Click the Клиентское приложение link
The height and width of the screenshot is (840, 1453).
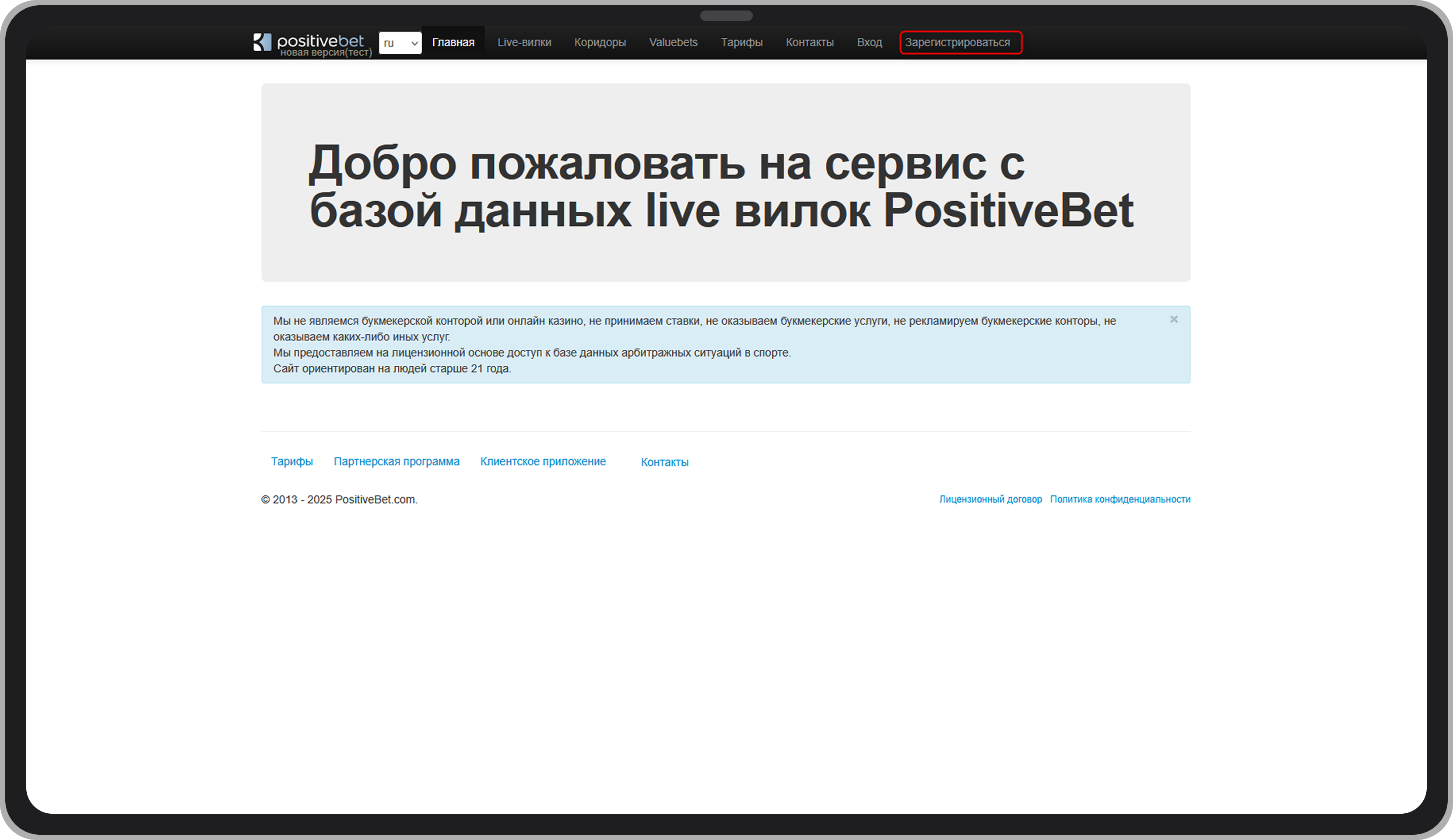(543, 461)
